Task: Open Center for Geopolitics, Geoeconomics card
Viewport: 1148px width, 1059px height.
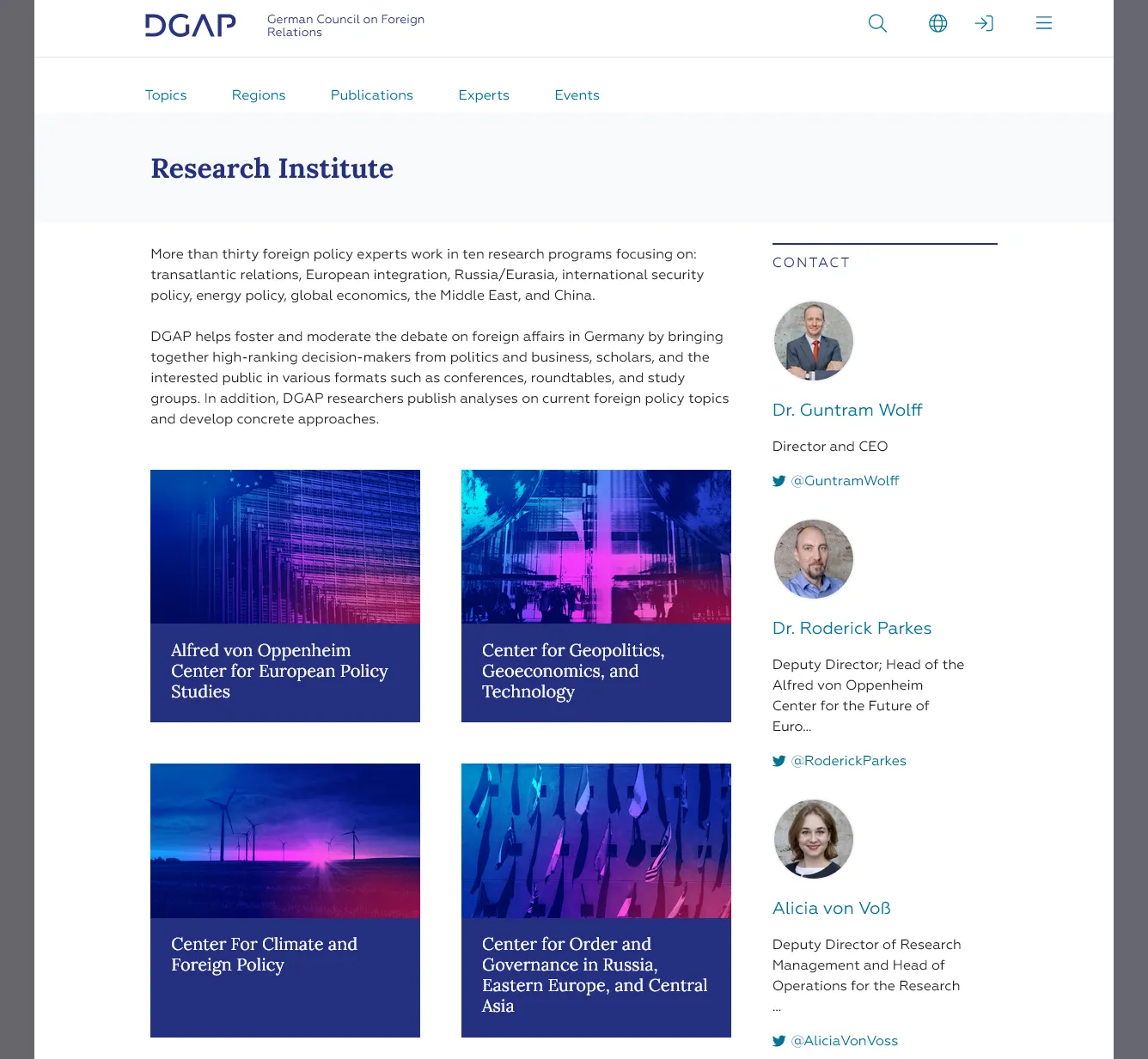Action: pyautogui.click(x=596, y=596)
